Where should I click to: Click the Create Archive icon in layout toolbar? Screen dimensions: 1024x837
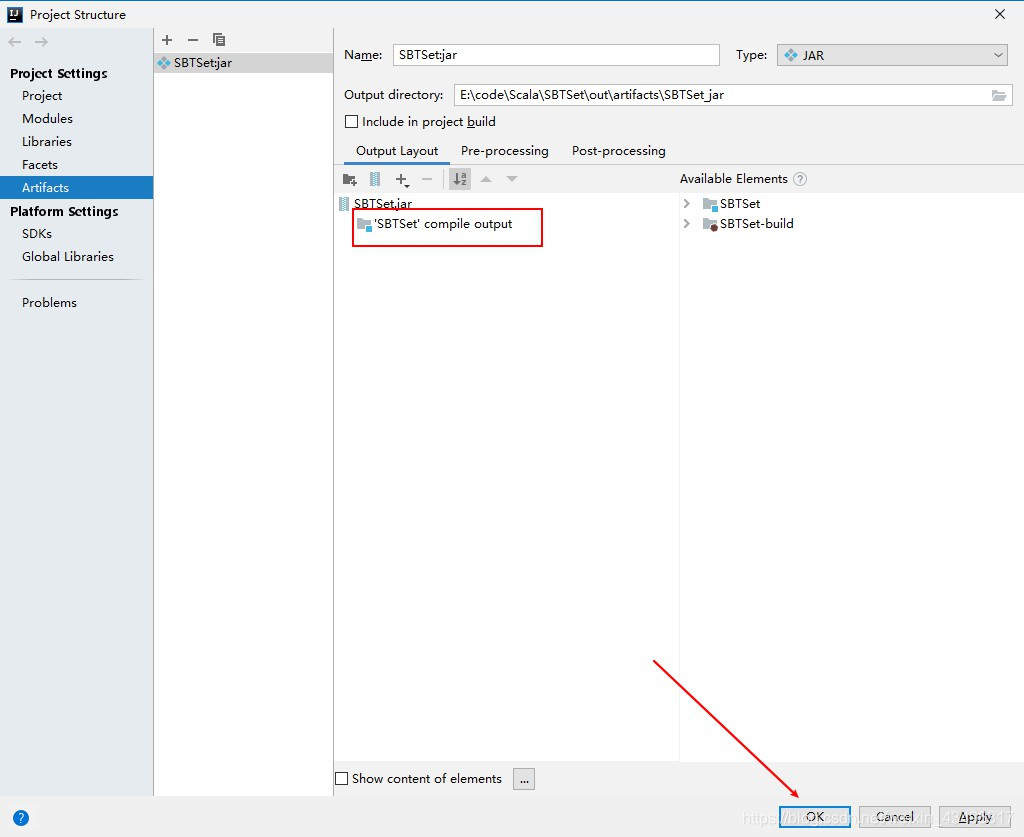pyautogui.click(x=375, y=179)
